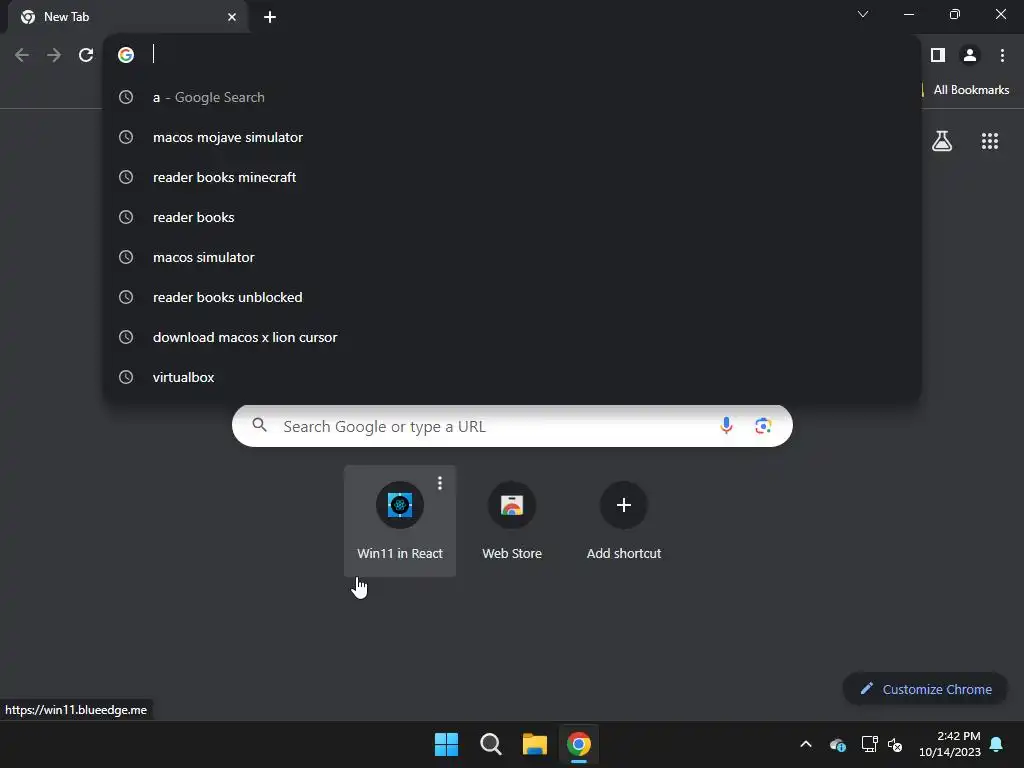Click the back navigation arrow
Viewport: 1024px width, 768px height.
tap(22, 55)
